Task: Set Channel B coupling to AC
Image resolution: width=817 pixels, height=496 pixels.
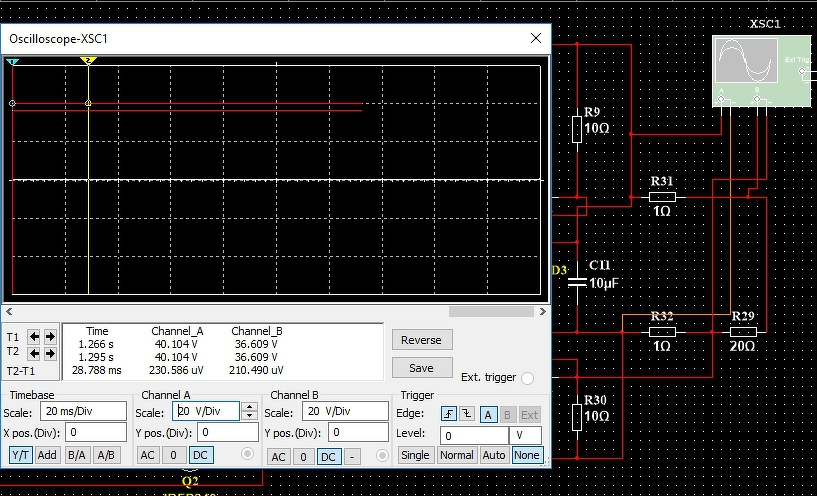Action: pyautogui.click(x=278, y=457)
